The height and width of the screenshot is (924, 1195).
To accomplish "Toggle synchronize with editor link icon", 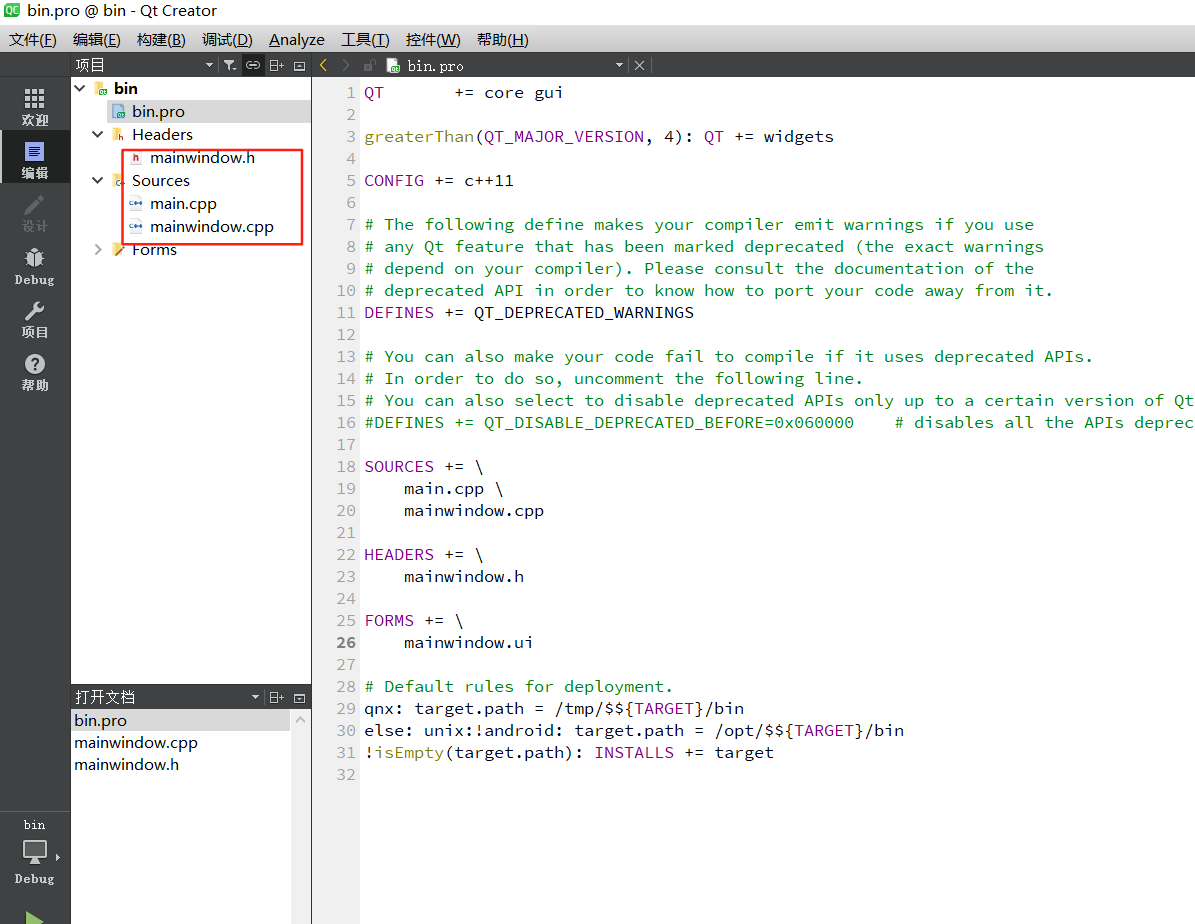I will (252, 66).
